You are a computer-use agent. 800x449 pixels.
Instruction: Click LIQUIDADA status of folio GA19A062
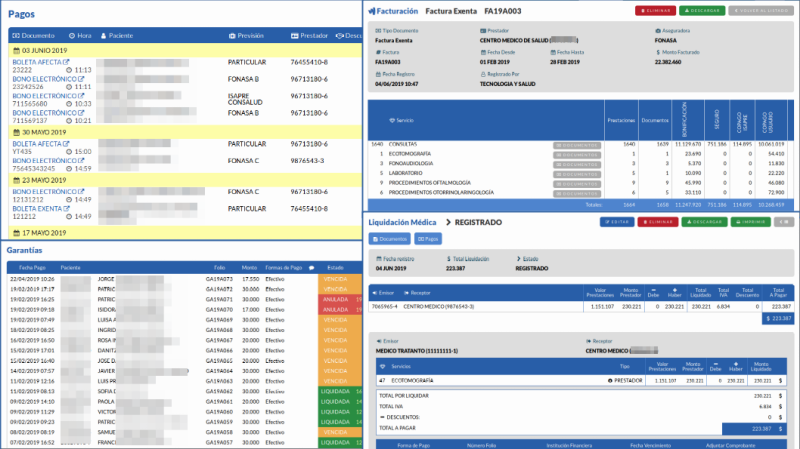[335, 391]
